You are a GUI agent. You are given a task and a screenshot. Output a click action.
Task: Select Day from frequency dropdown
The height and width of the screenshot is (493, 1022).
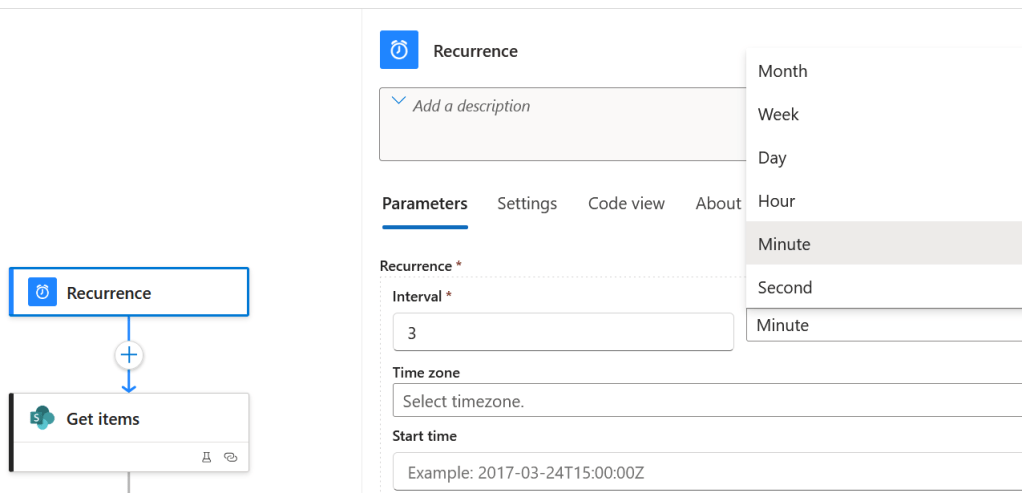(884, 157)
